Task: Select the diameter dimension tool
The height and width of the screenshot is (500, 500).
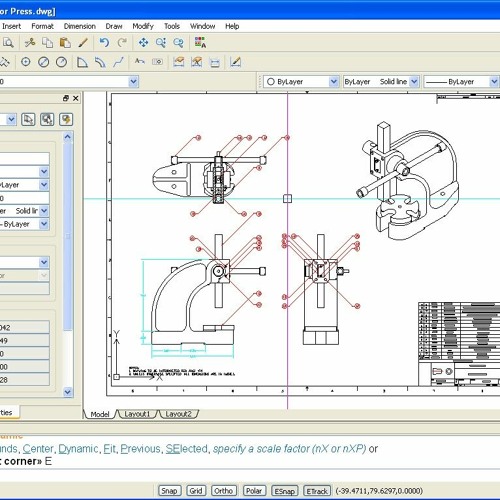Action: (44, 62)
